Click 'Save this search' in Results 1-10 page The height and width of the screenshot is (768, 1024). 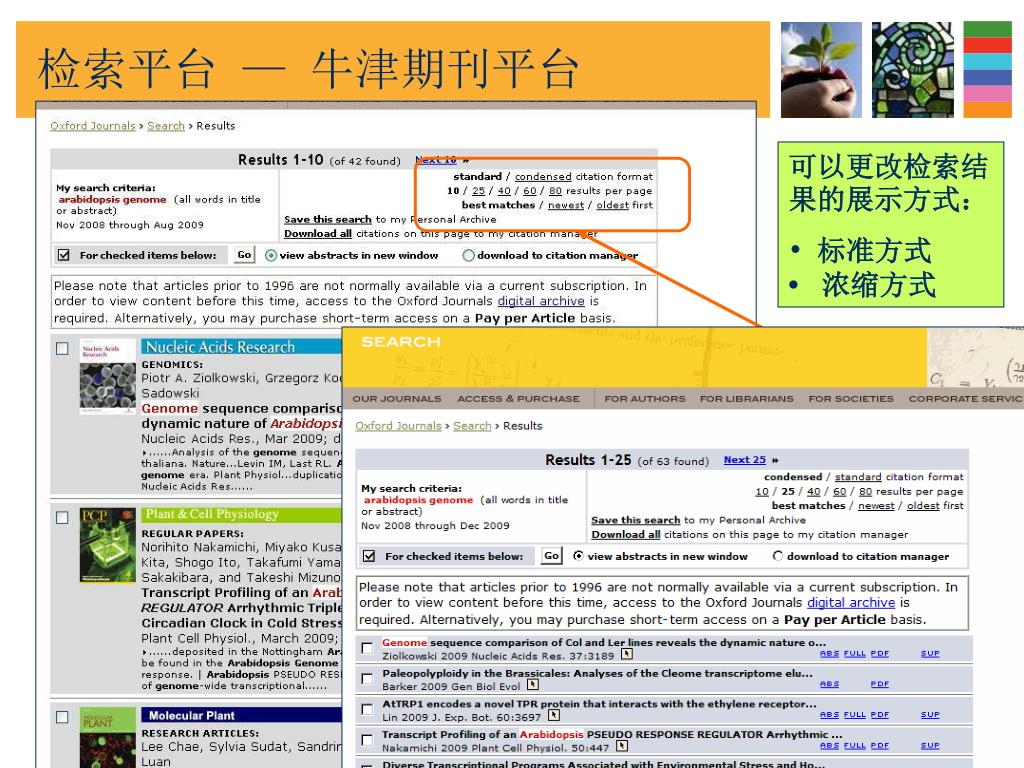pyautogui.click(x=328, y=219)
